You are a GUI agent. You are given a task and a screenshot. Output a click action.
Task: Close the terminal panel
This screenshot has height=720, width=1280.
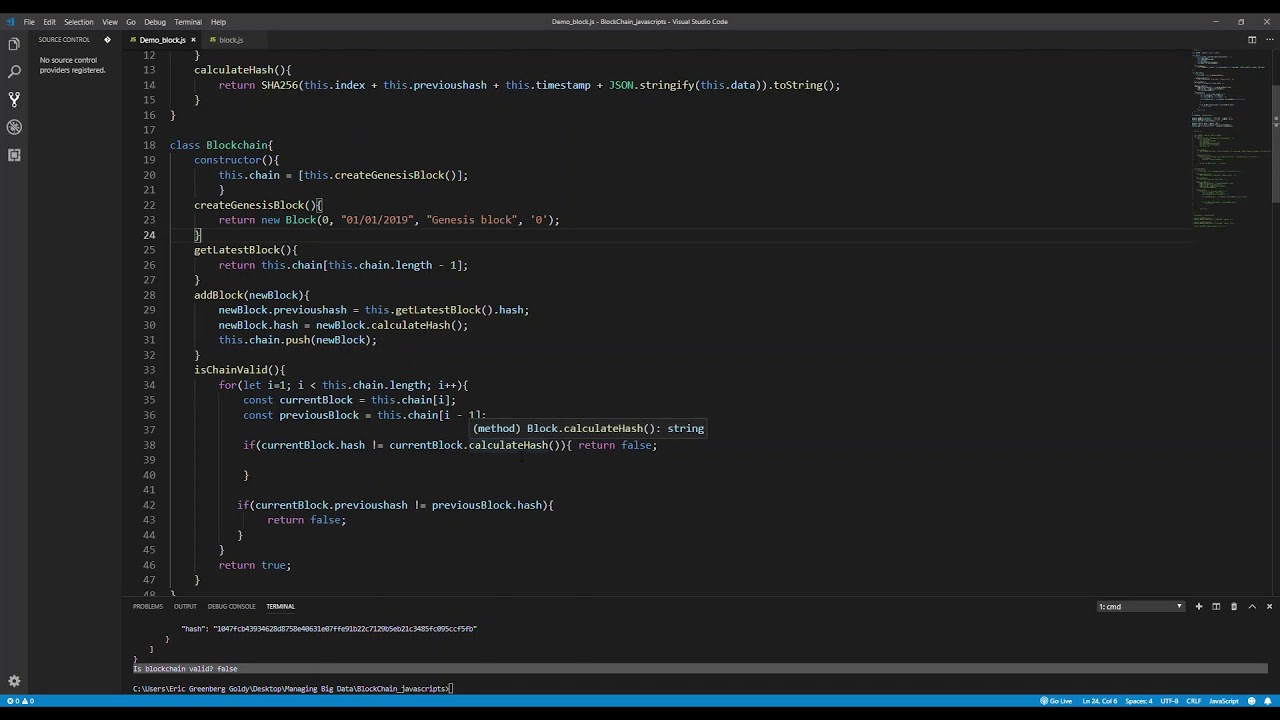coord(1269,606)
